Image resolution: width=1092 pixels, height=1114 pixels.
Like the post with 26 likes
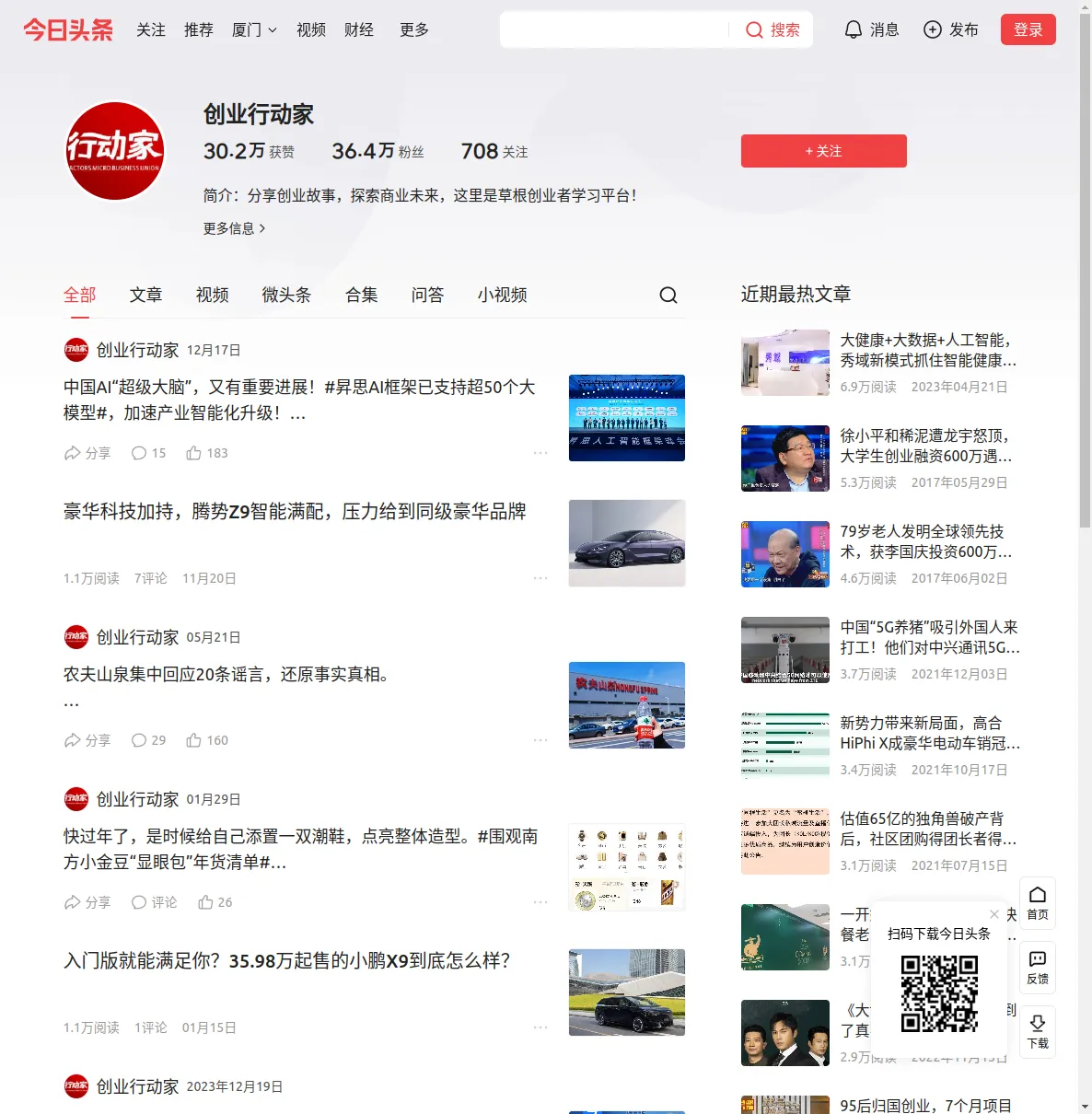tap(215, 902)
